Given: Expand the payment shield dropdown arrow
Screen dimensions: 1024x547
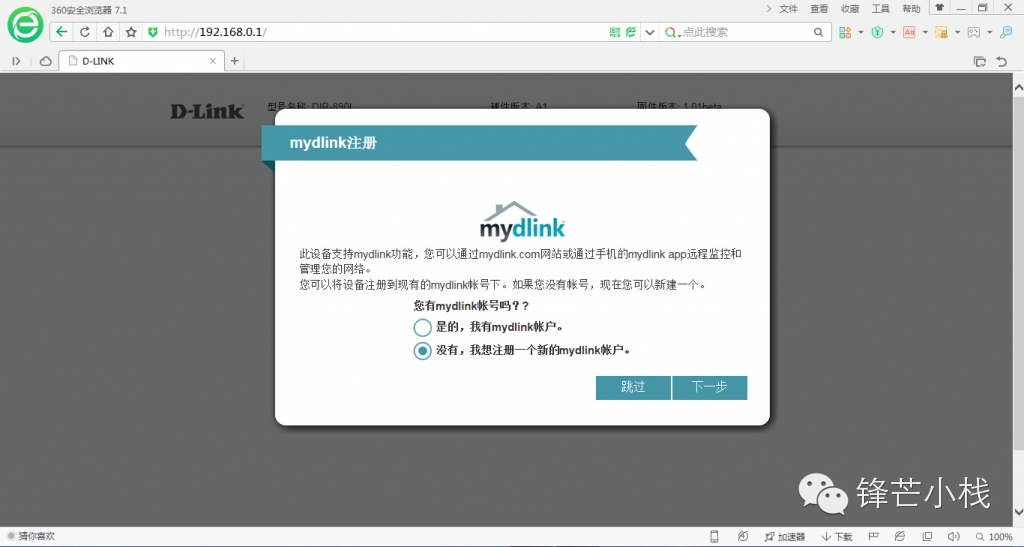Looking at the screenshot, I should coord(893,32).
